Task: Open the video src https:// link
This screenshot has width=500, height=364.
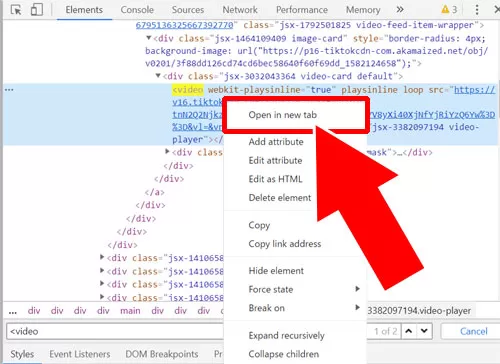Action: [x=474, y=90]
